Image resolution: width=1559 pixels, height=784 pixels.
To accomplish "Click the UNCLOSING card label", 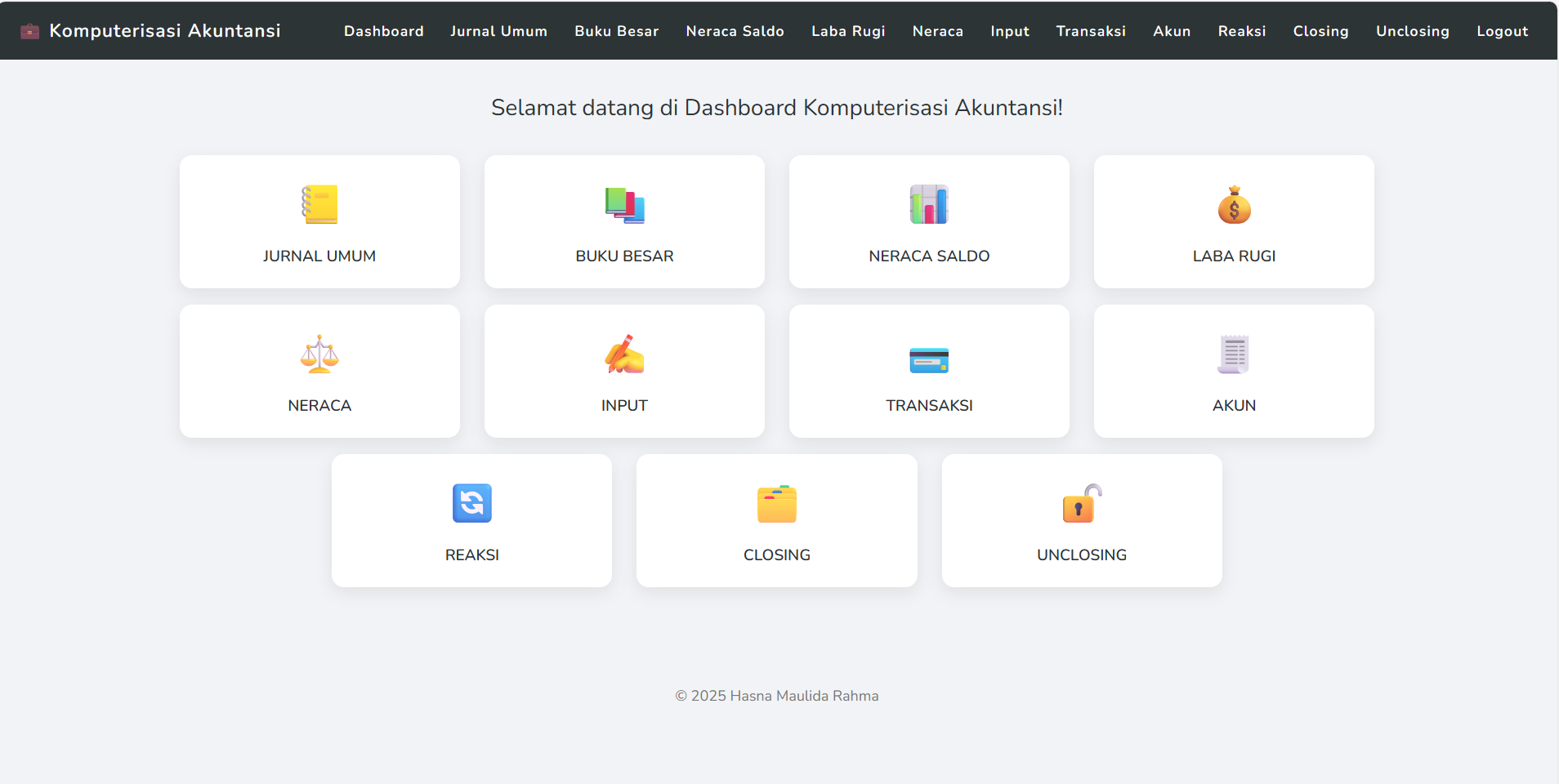I will pos(1082,555).
